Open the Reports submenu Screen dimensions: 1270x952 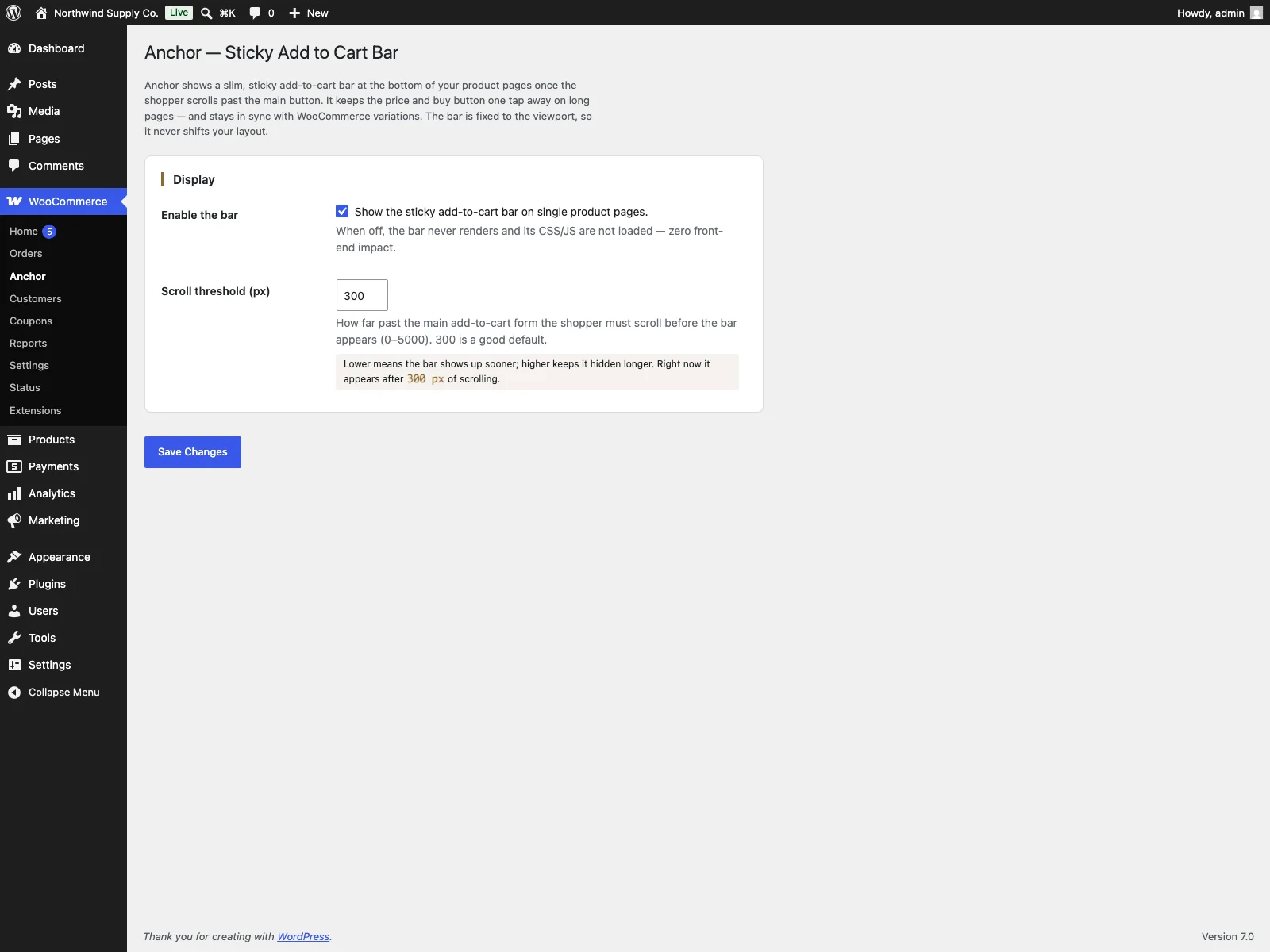29,344
